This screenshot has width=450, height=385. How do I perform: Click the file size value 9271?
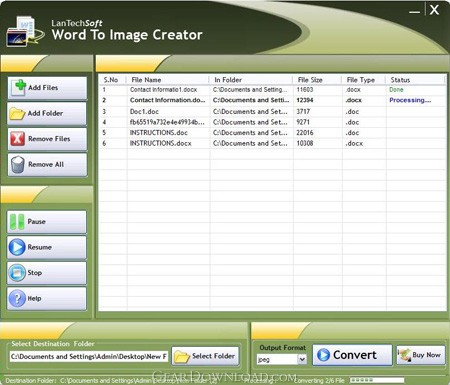tap(303, 122)
